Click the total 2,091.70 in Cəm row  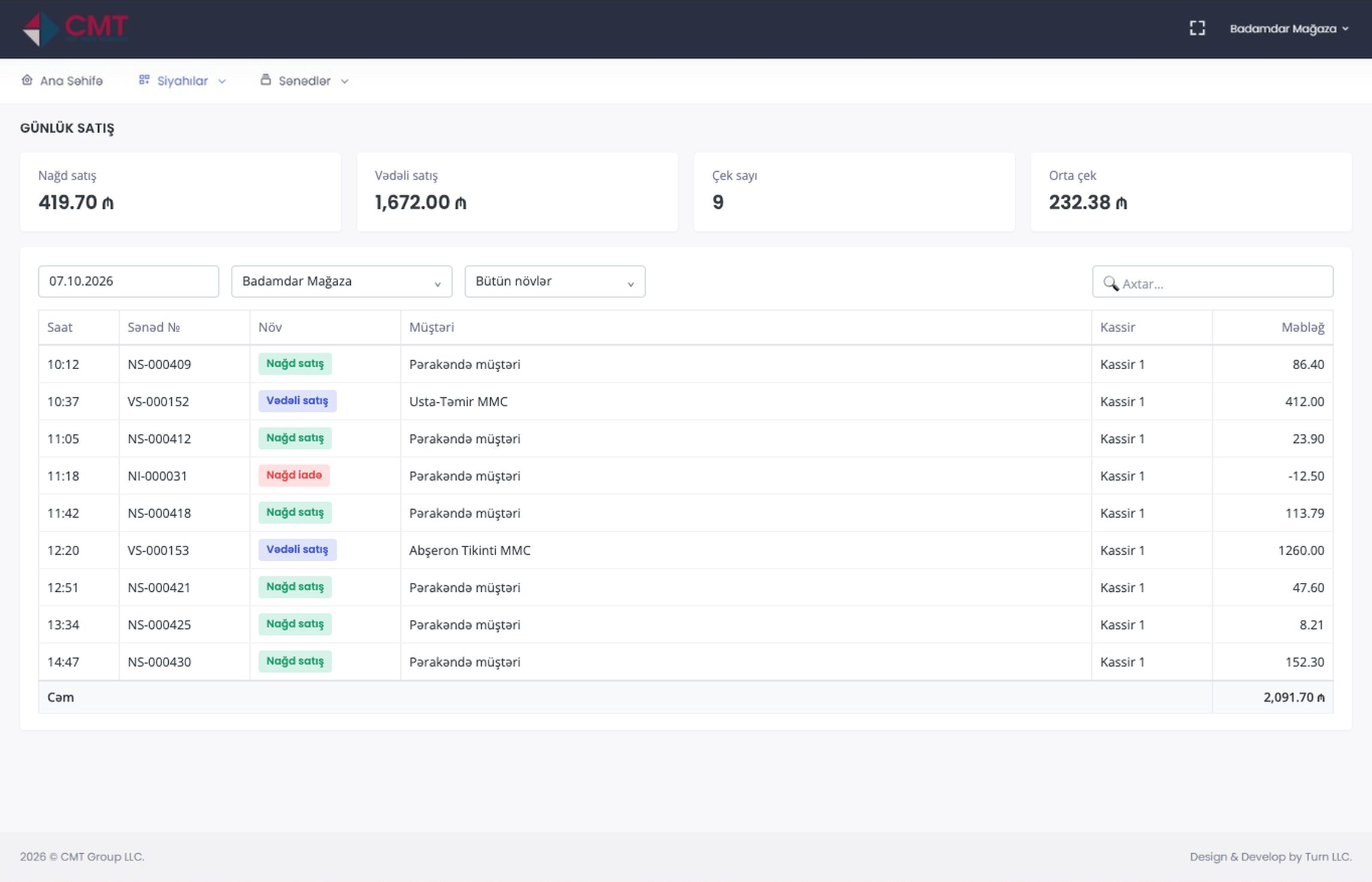1294,697
